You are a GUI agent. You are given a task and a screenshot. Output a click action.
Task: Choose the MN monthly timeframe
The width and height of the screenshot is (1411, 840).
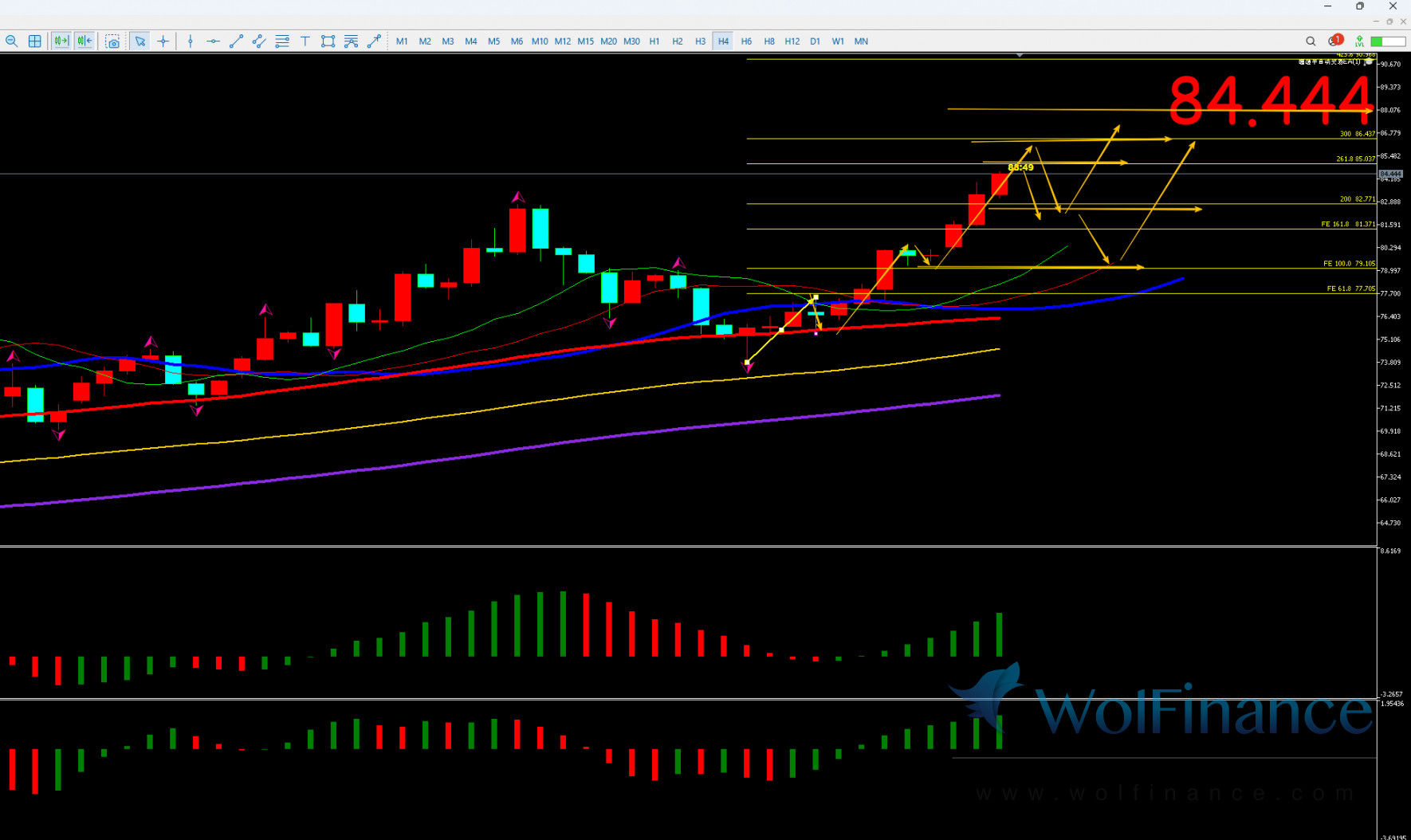861,41
